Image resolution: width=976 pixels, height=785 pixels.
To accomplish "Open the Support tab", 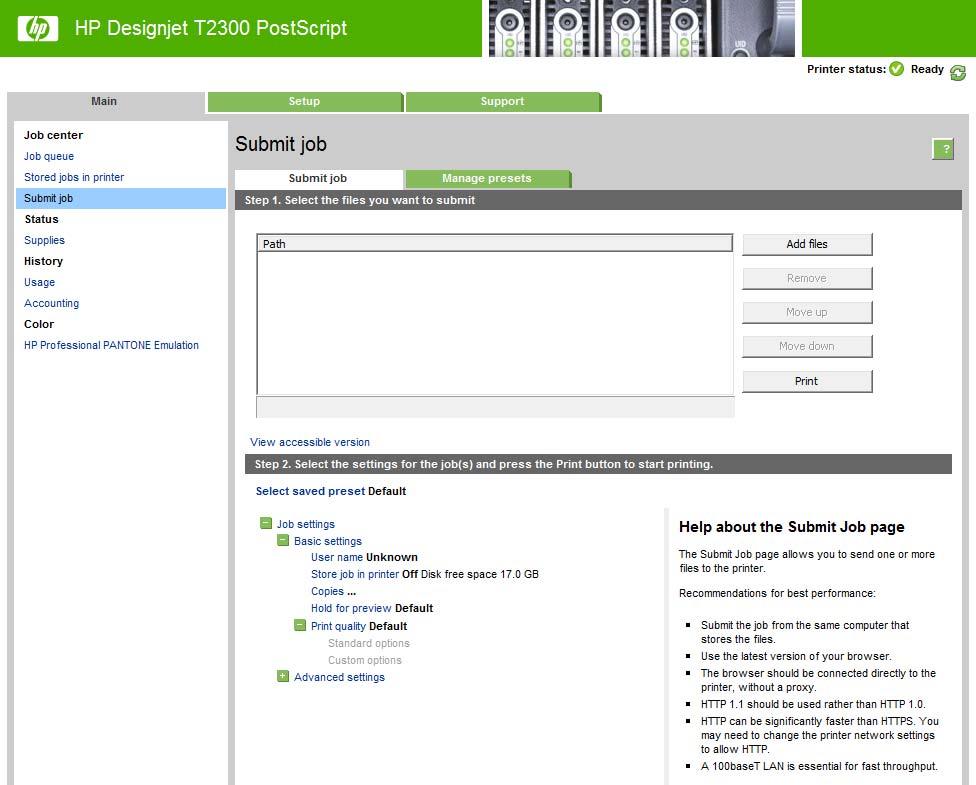I will coord(502,101).
